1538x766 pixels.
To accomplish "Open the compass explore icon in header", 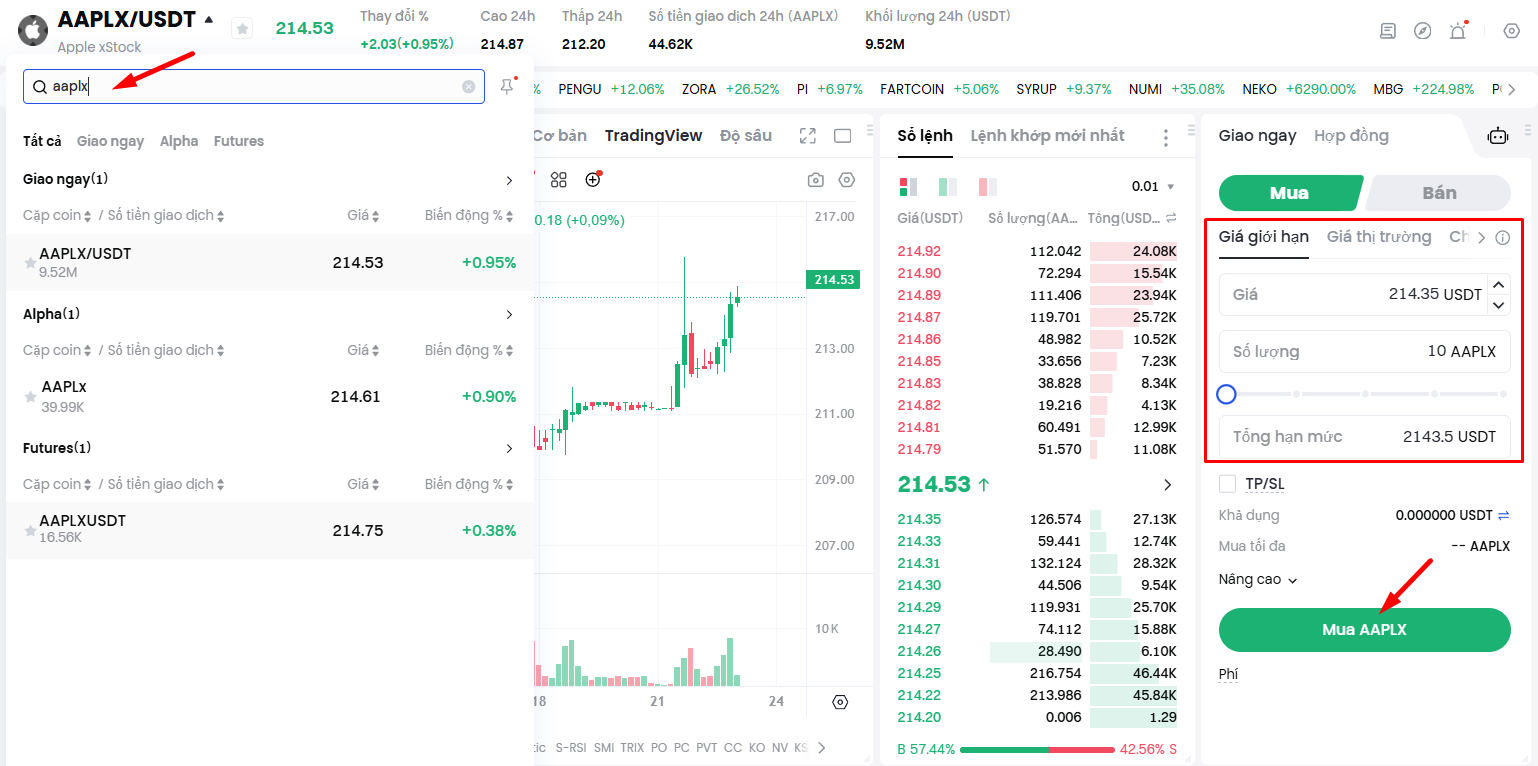I will coord(1422,31).
